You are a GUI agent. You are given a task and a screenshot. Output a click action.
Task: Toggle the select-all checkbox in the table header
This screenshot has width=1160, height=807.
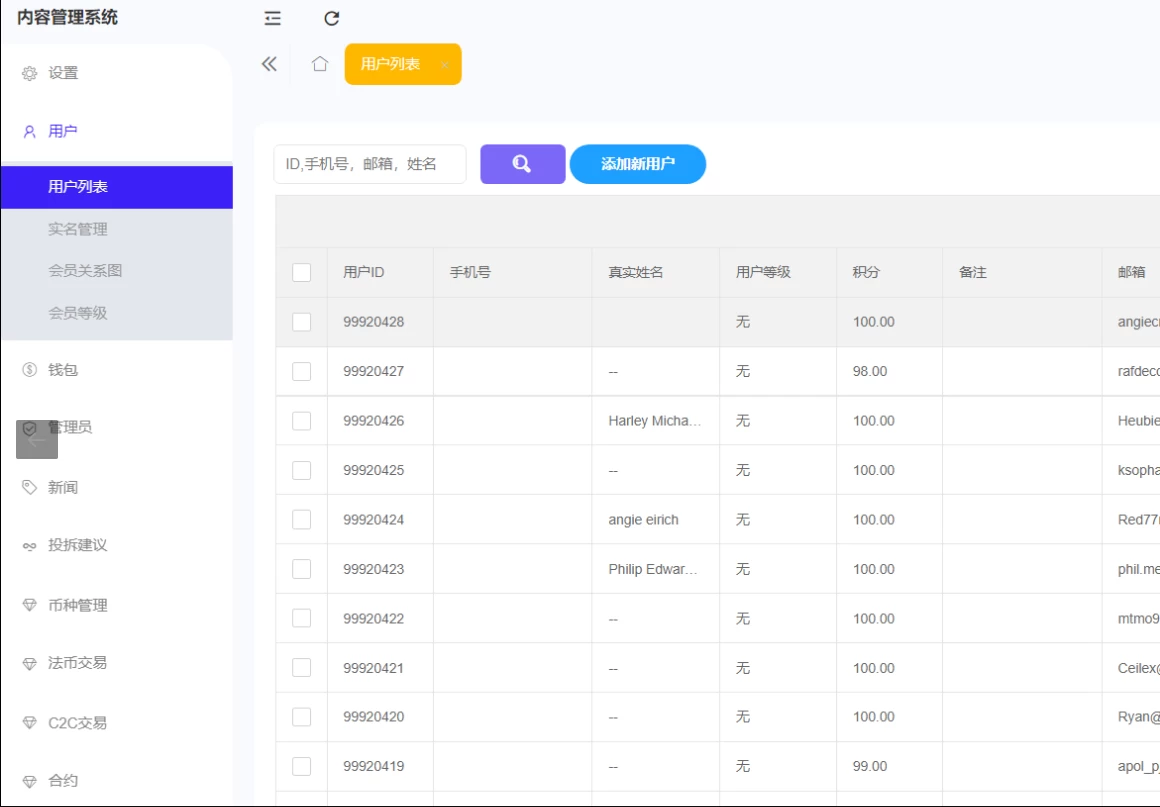click(x=301, y=271)
